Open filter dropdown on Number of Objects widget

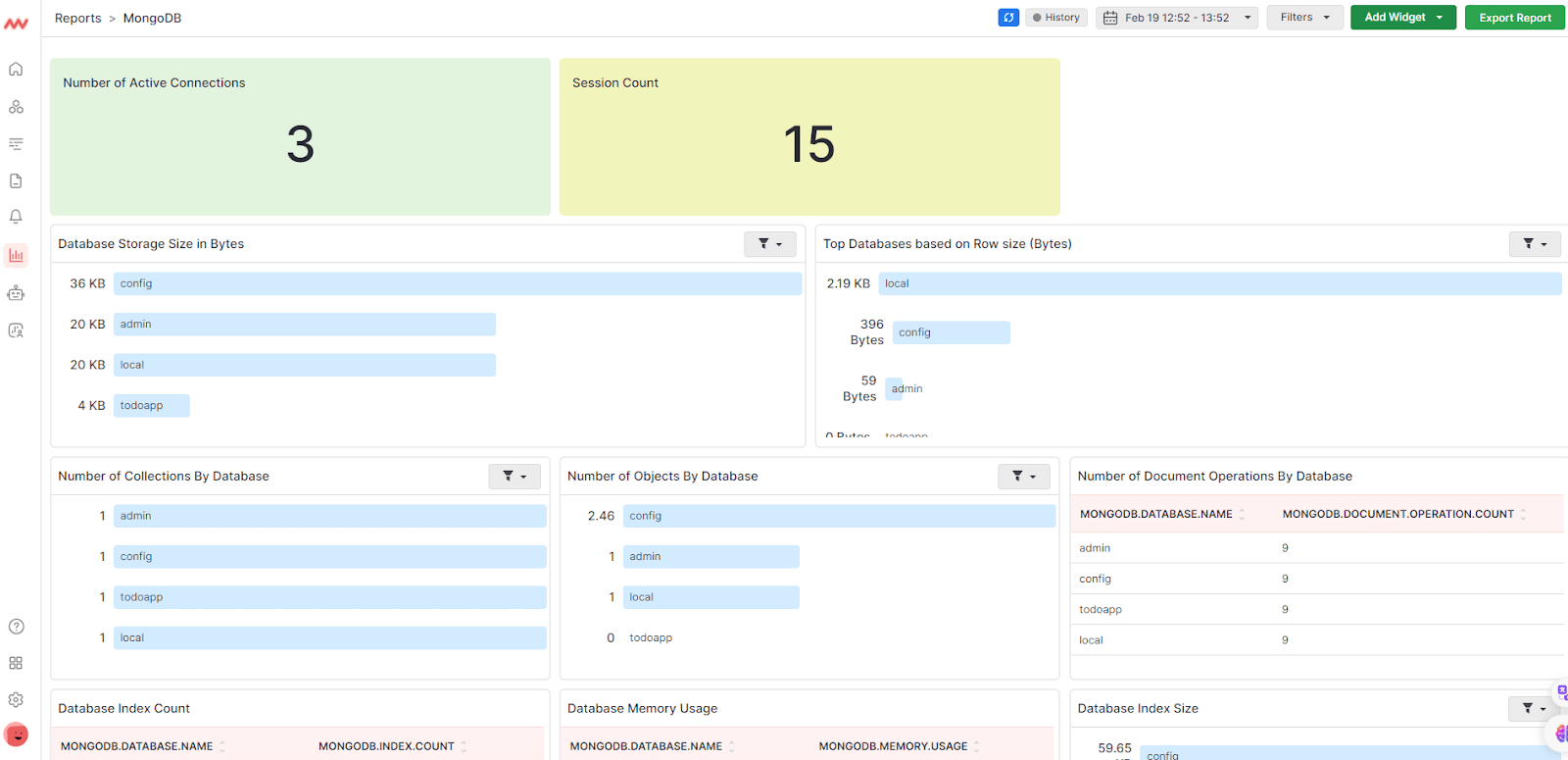coord(1024,477)
